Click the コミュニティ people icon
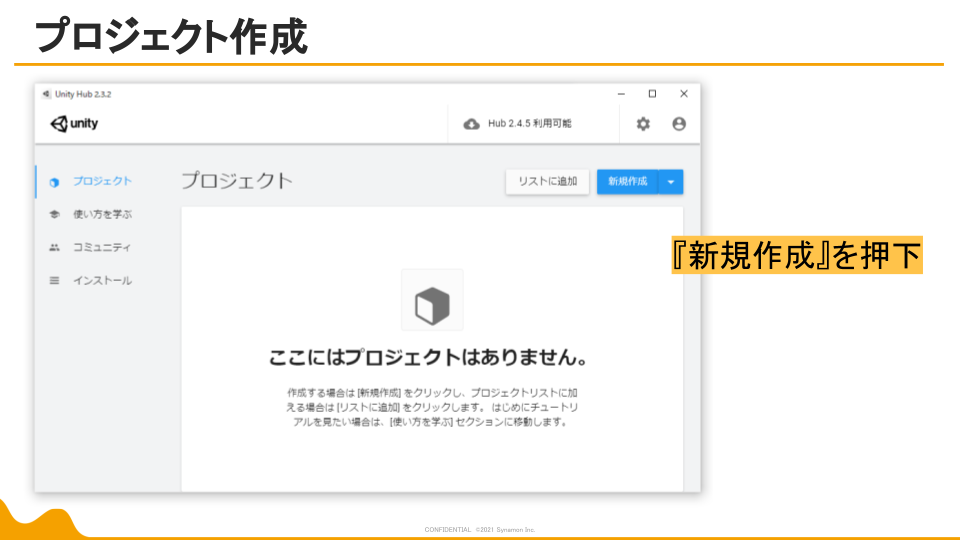The height and width of the screenshot is (540, 960). (54, 247)
